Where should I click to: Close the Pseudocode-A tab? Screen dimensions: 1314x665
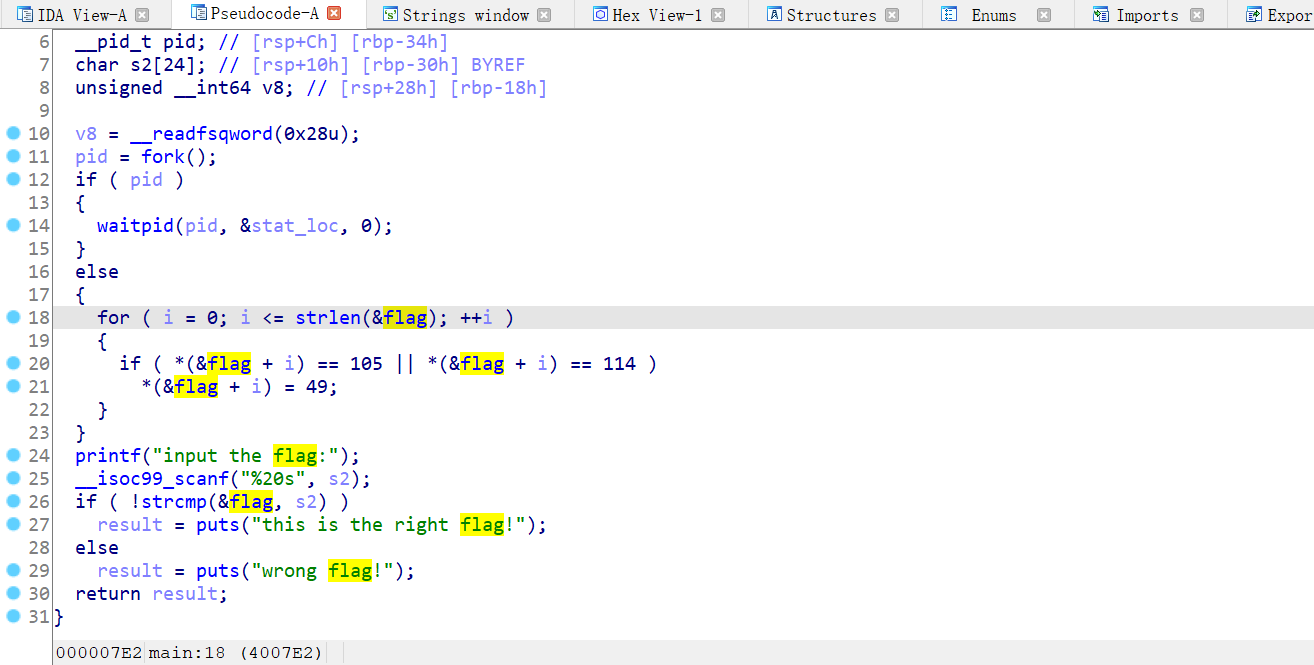334,14
